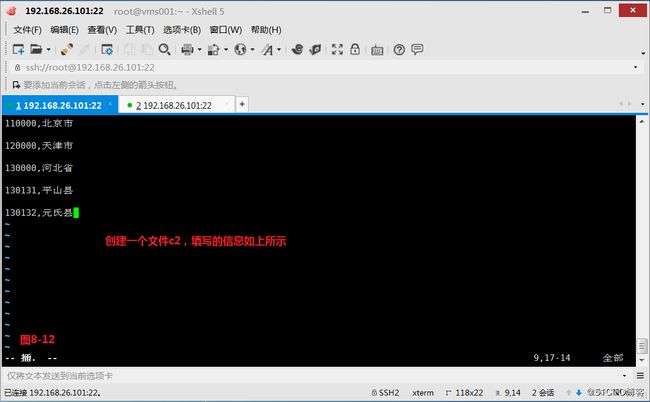Open the 选项卡(B) menu
This screenshot has width=650, height=402.
[182, 30]
